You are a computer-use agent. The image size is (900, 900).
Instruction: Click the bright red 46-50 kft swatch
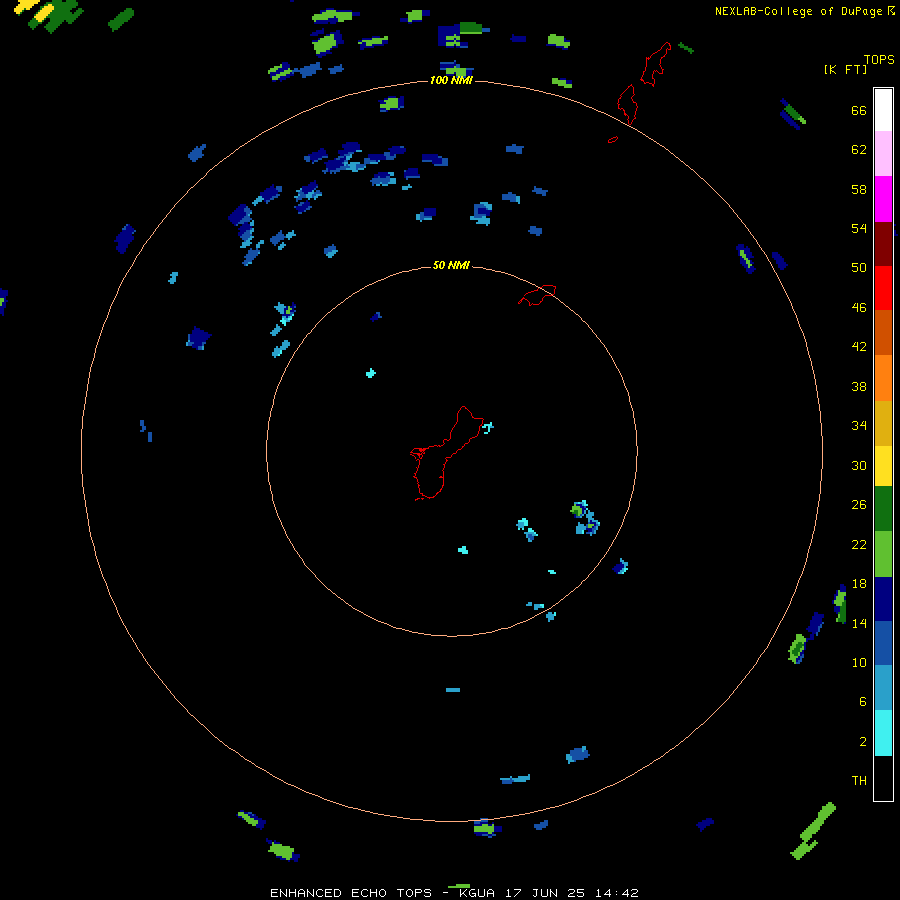pos(883,288)
